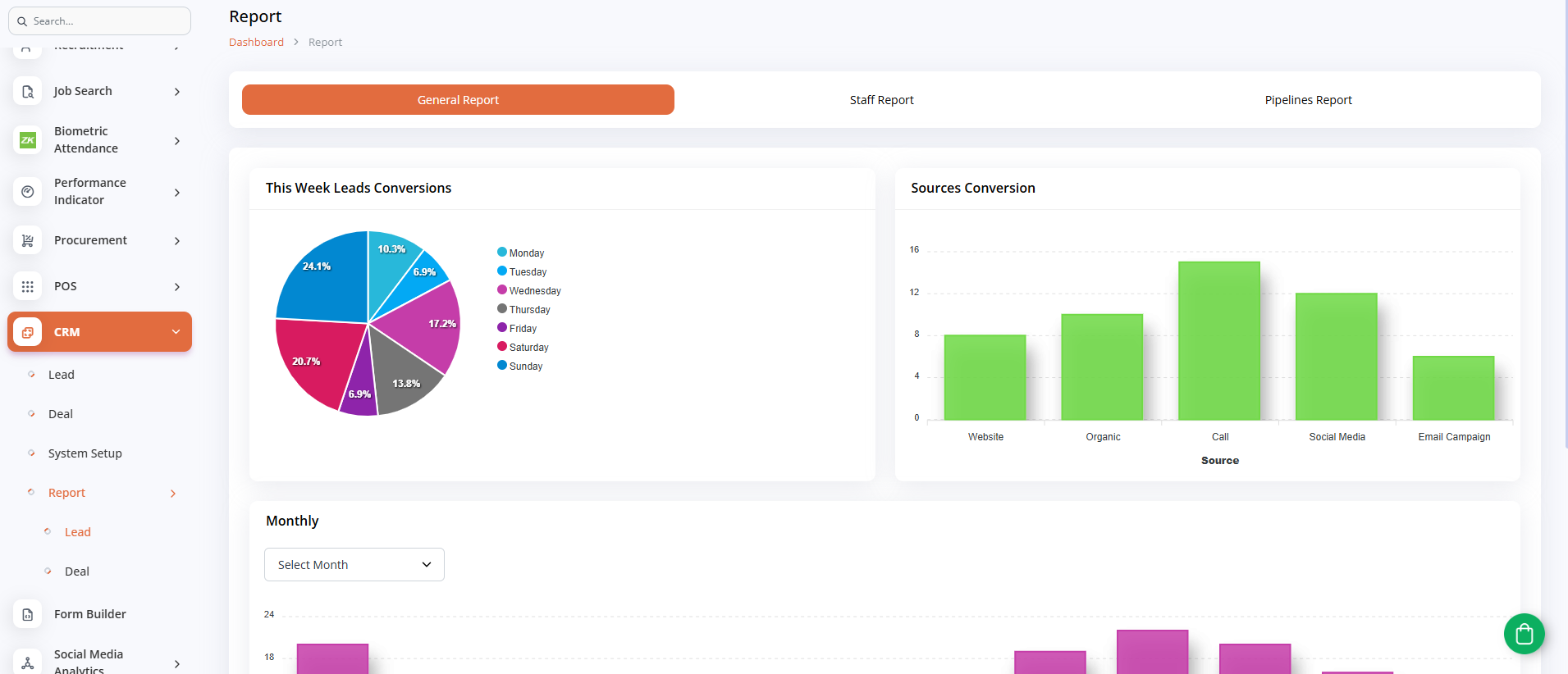Open the green shopping bag floating button
Image resolution: width=1568 pixels, height=674 pixels.
click(x=1524, y=634)
